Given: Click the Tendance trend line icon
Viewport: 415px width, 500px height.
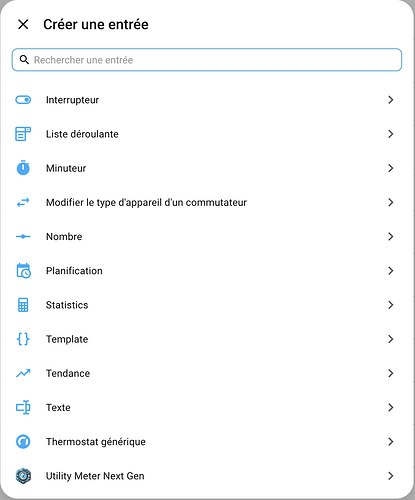Looking at the screenshot, I should 23,373.
